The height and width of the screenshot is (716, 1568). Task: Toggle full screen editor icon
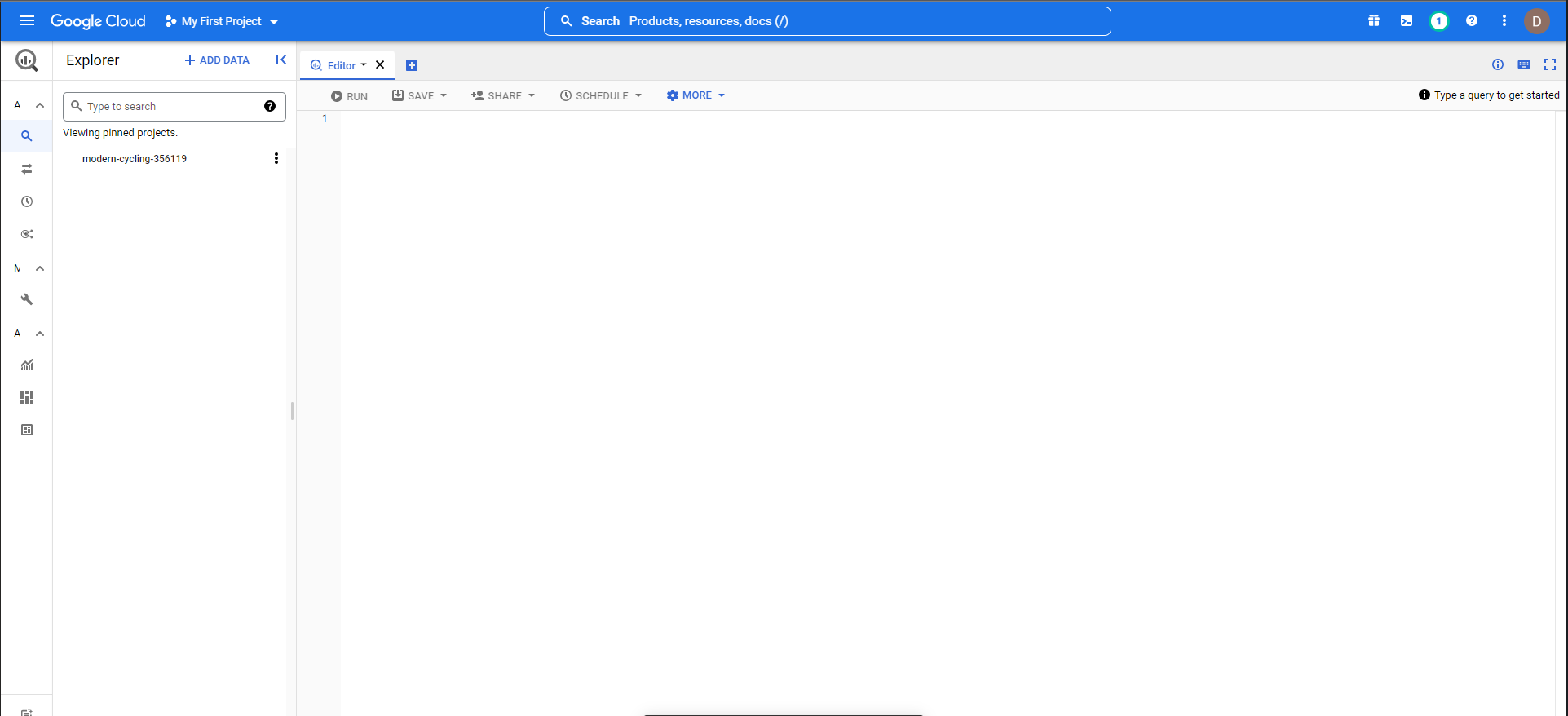pyautogui.click(x=1550, y=64)
